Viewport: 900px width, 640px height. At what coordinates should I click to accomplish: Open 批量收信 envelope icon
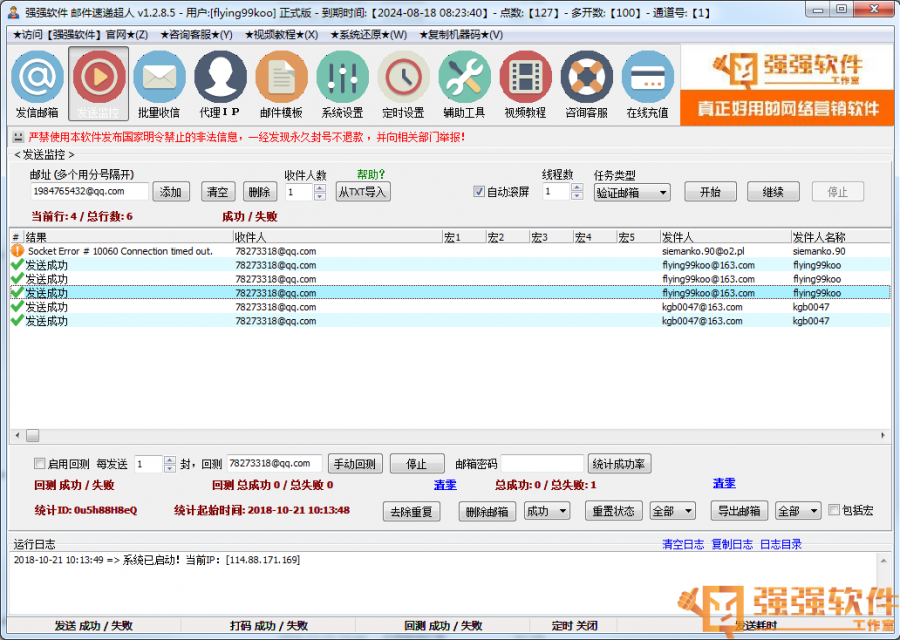pos(160,77)
